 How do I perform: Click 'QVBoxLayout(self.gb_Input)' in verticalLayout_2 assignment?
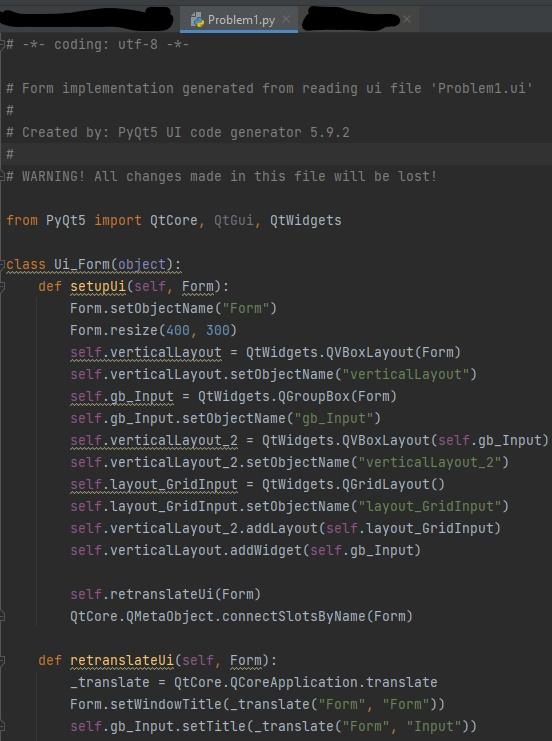click(445, 440)
